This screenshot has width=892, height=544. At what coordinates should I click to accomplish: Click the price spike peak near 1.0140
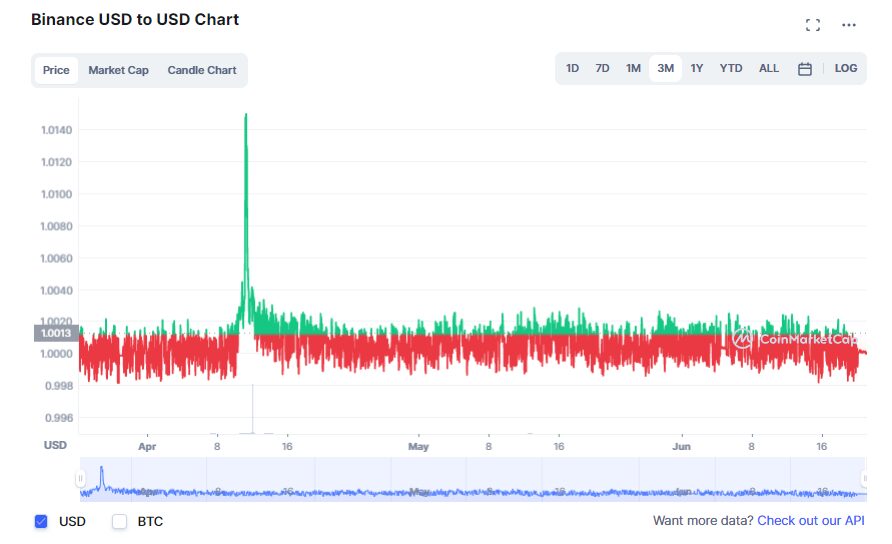246,114
